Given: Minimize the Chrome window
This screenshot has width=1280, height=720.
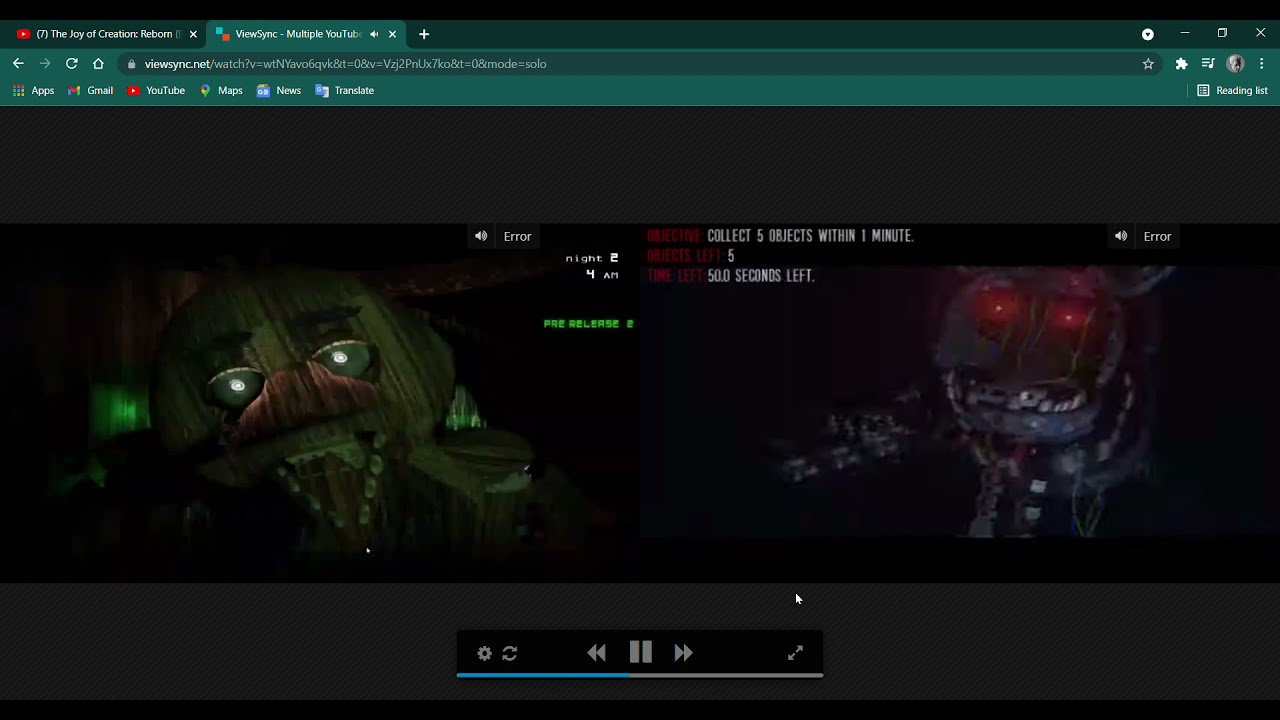Looking at the screenshot, I should (x=1185, y=33).
